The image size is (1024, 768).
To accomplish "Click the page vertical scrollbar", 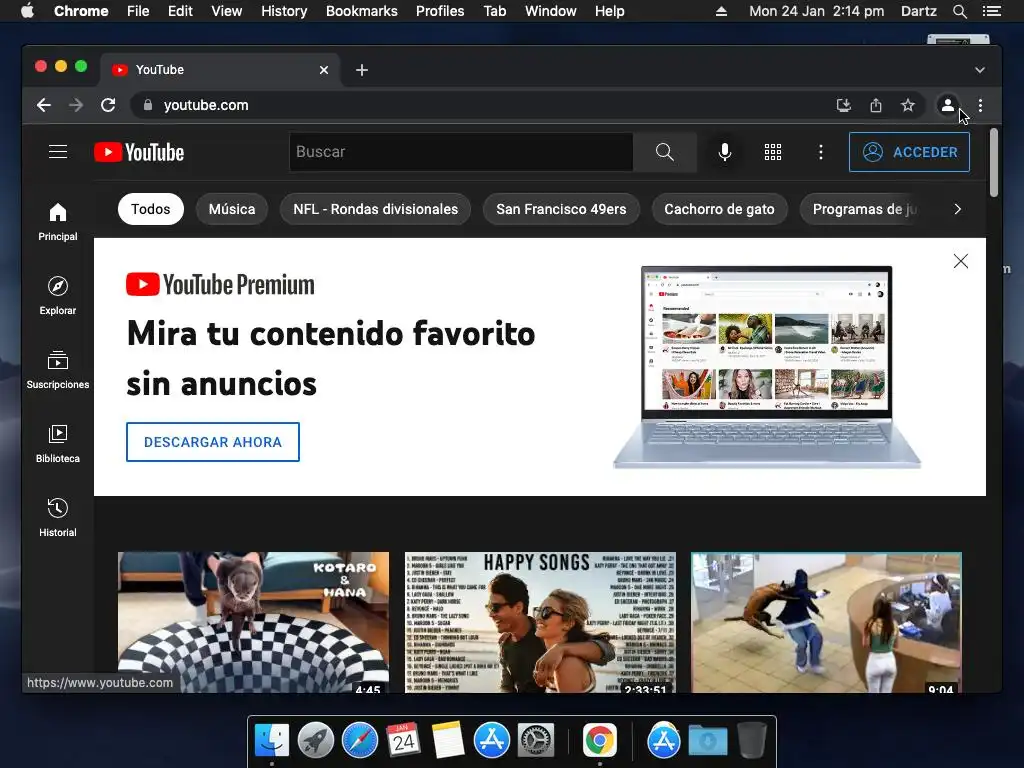I will [x=994, y=163].
